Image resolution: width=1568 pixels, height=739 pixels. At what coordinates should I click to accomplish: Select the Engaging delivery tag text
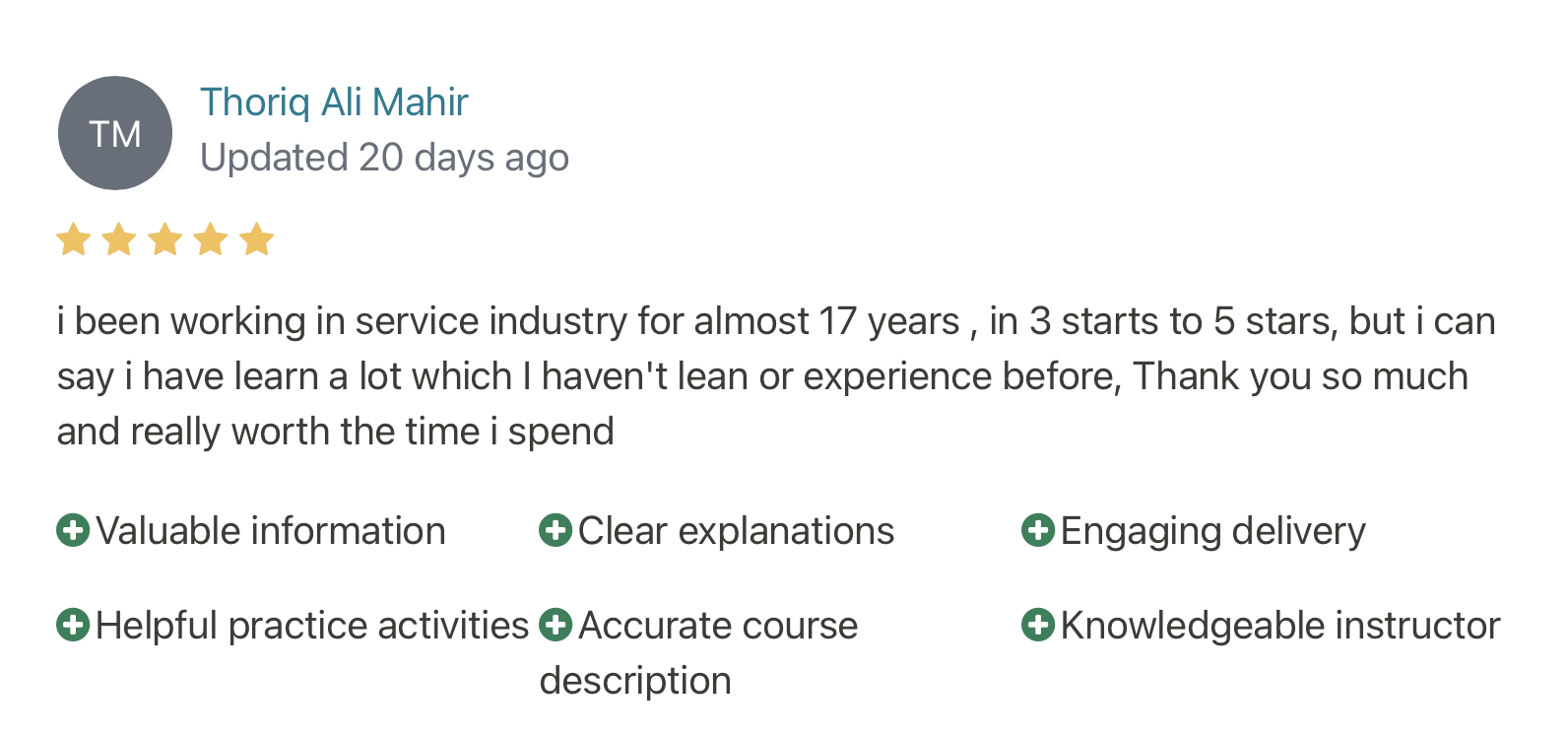pos(1213,532)
